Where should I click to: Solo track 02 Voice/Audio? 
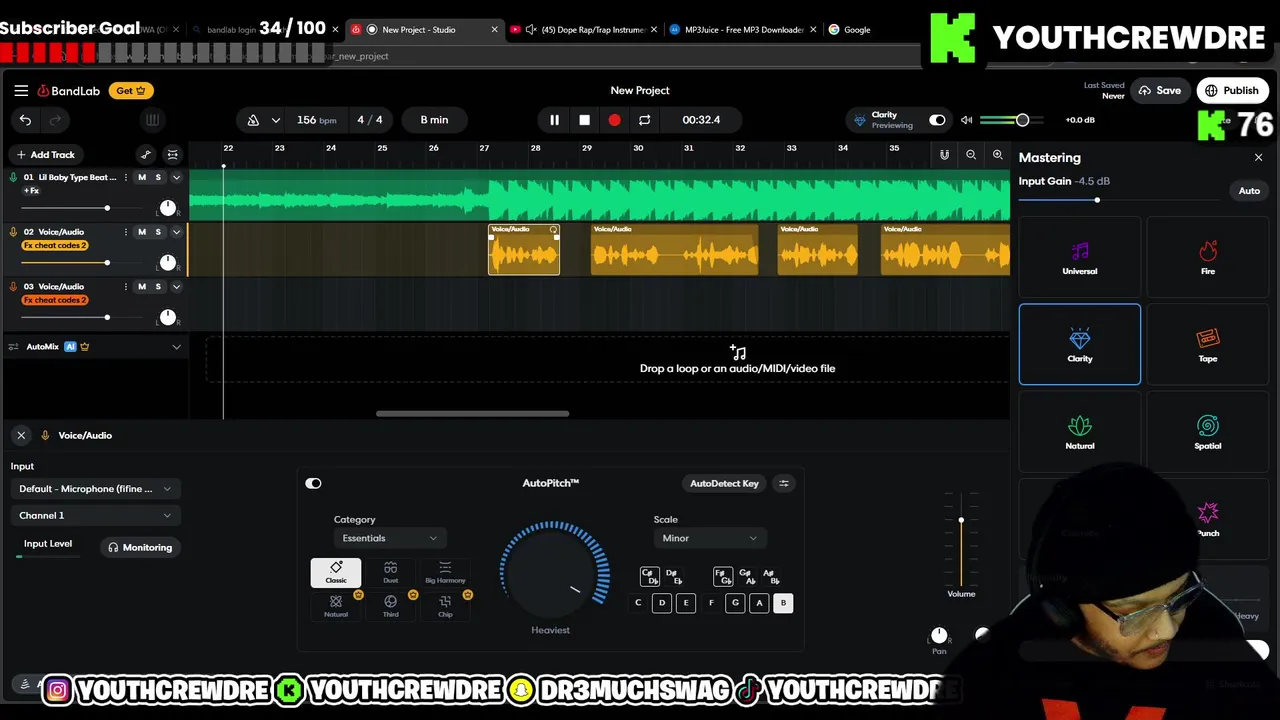157,232
